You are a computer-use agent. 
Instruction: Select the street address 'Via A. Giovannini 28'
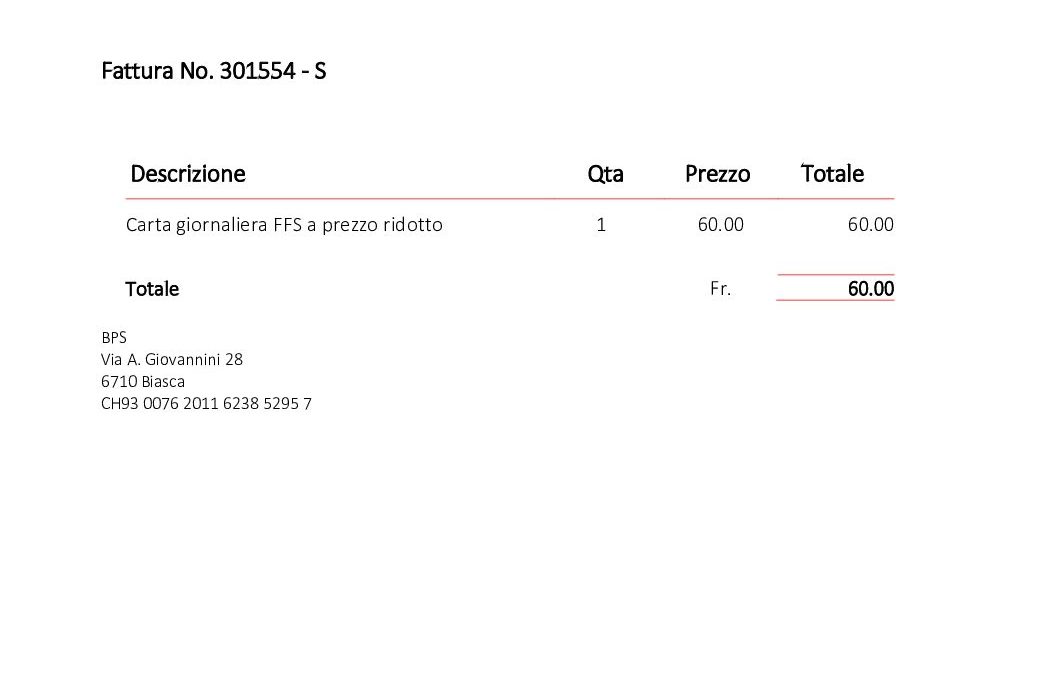click(x=172, y=359)
